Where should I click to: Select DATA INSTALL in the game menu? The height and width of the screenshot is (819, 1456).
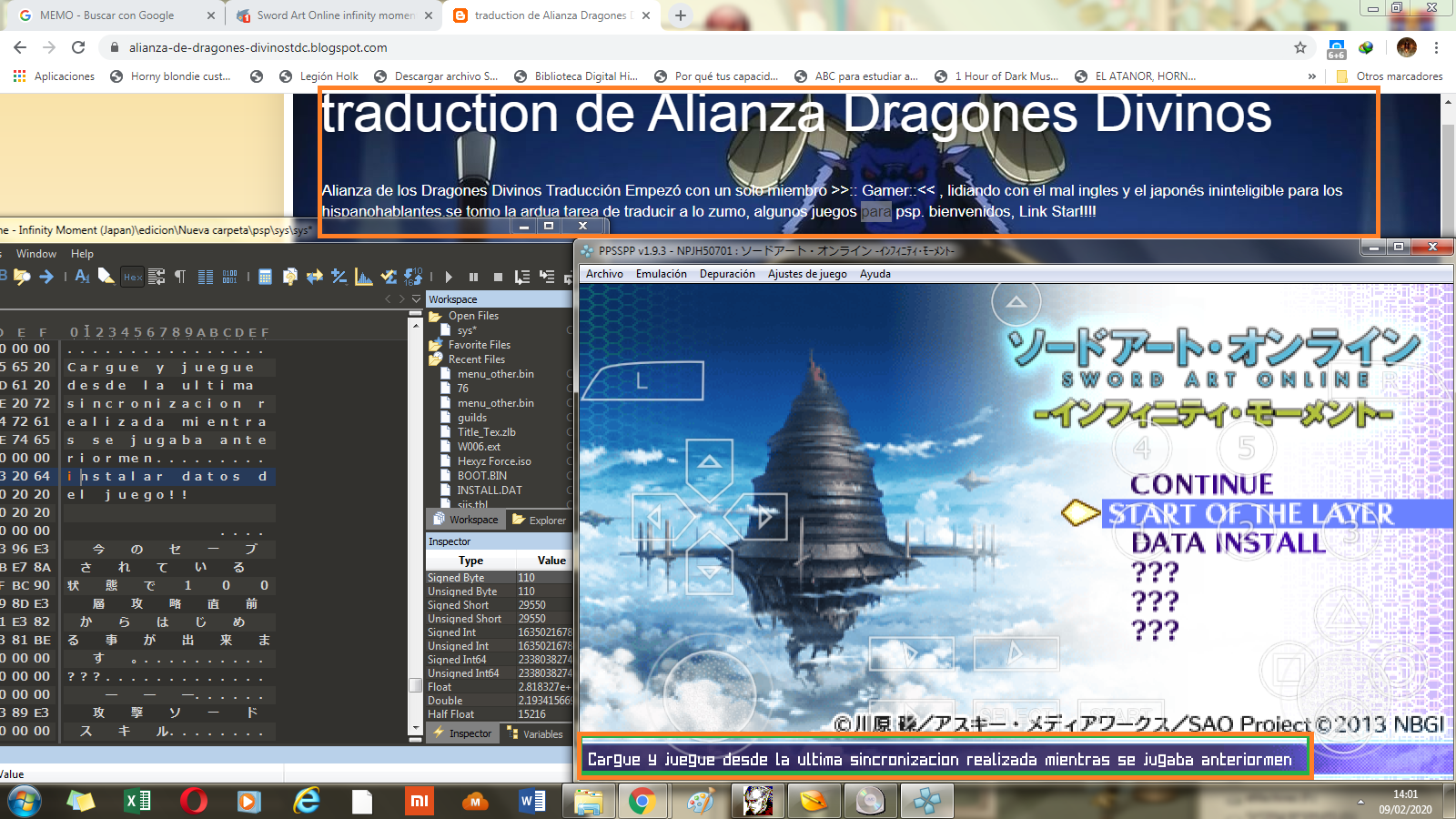1228,543
